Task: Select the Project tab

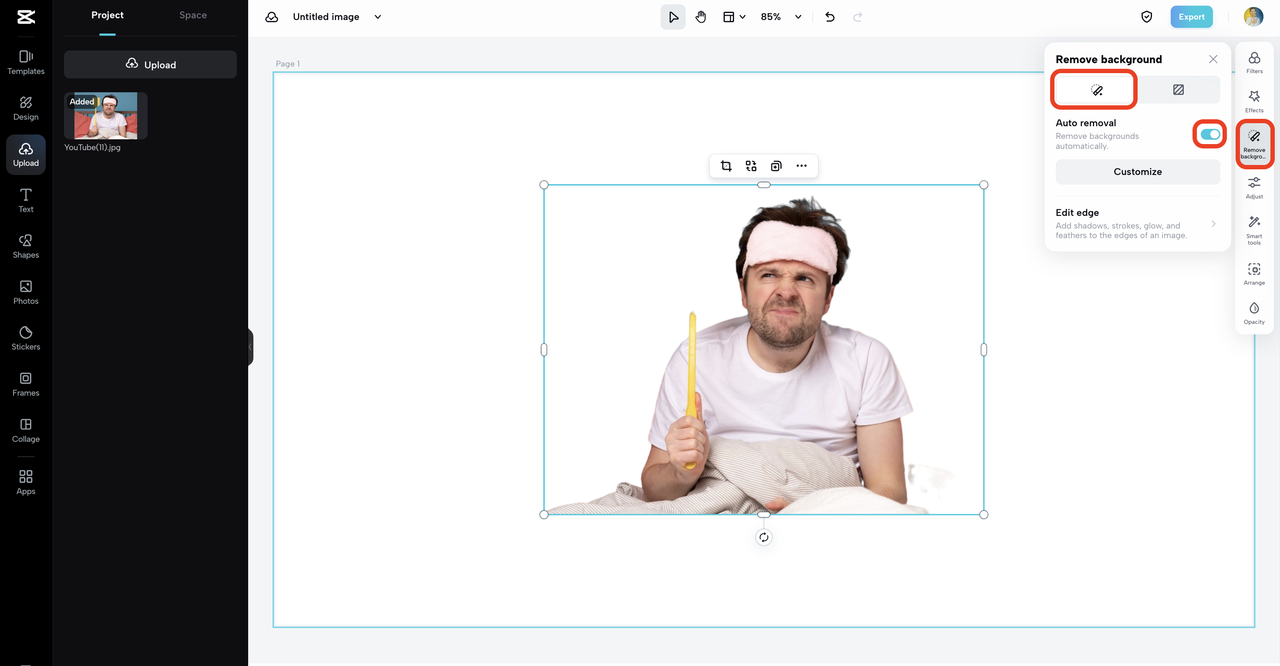Action: click(107, 15)
